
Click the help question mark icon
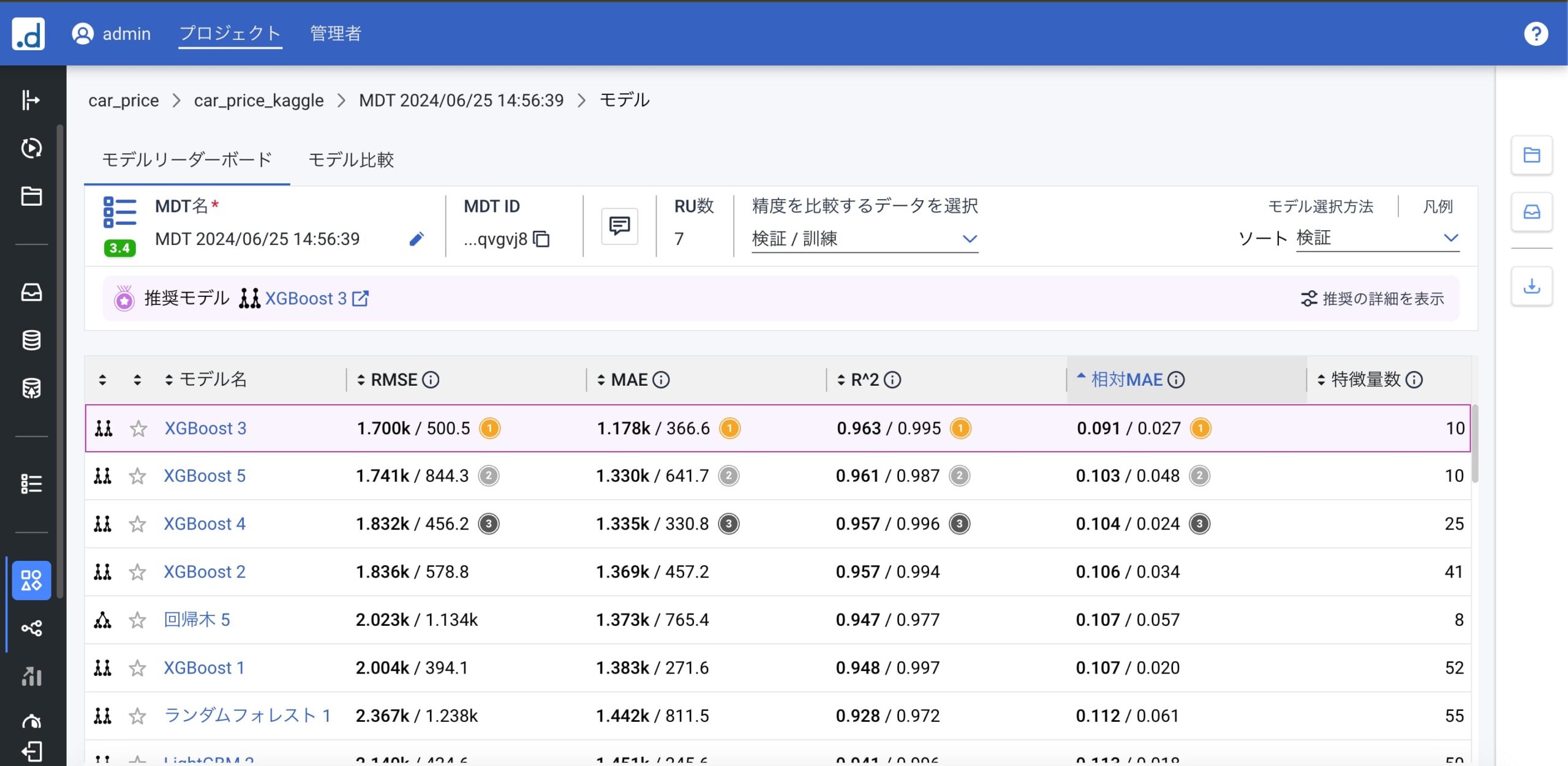coord(1536,34)
